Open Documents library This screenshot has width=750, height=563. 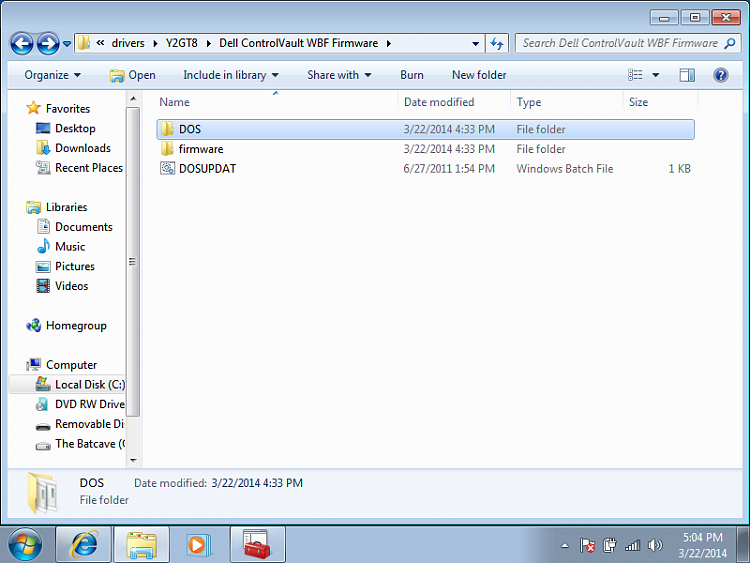coord(84,227)
